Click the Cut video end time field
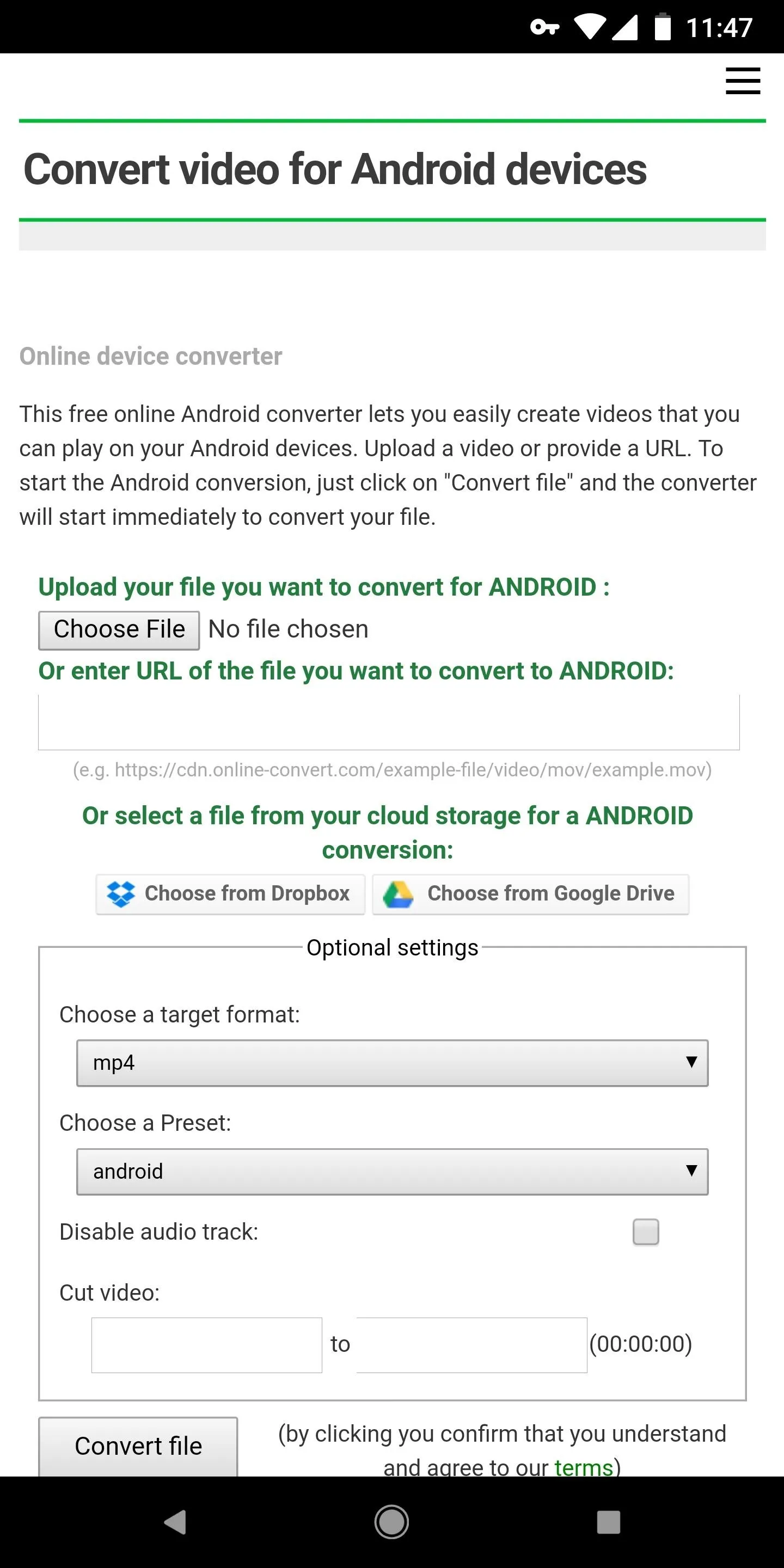784x1568 pixels. point(471,1345)
